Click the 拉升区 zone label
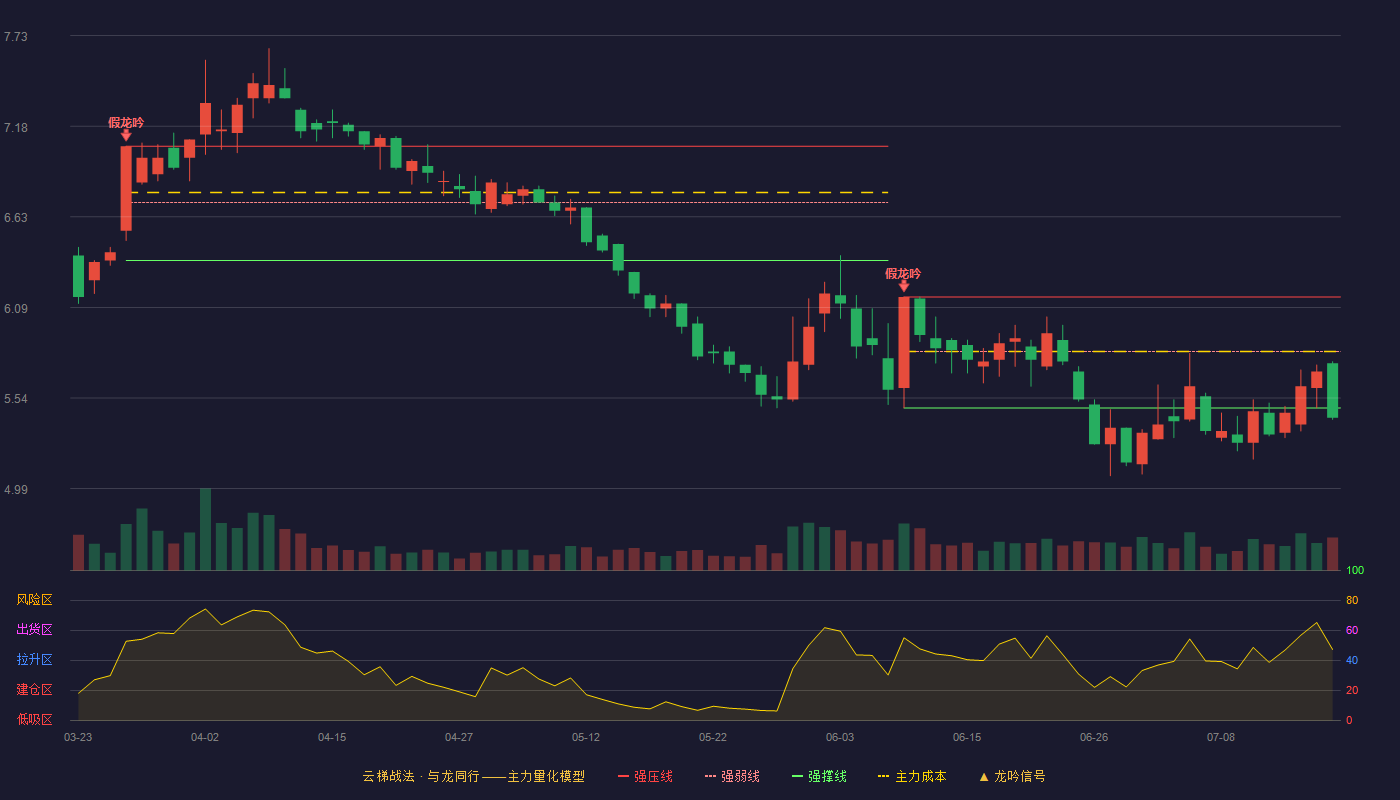This screenshot has height=800, width=1400. coord(34,660)
